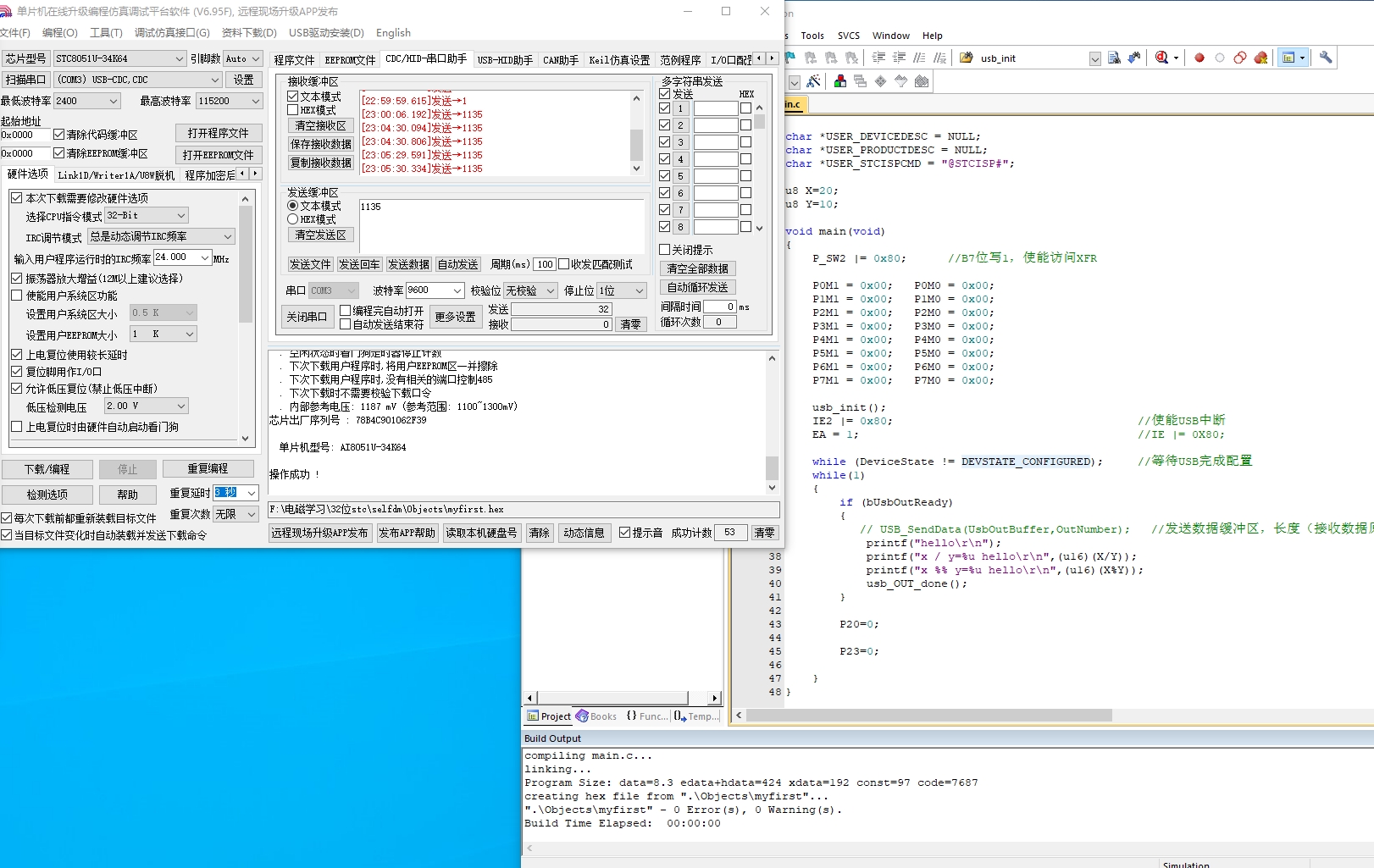Click 下载/编程 button
This screenshot has width=1374, height=868.
coord(47,469)
